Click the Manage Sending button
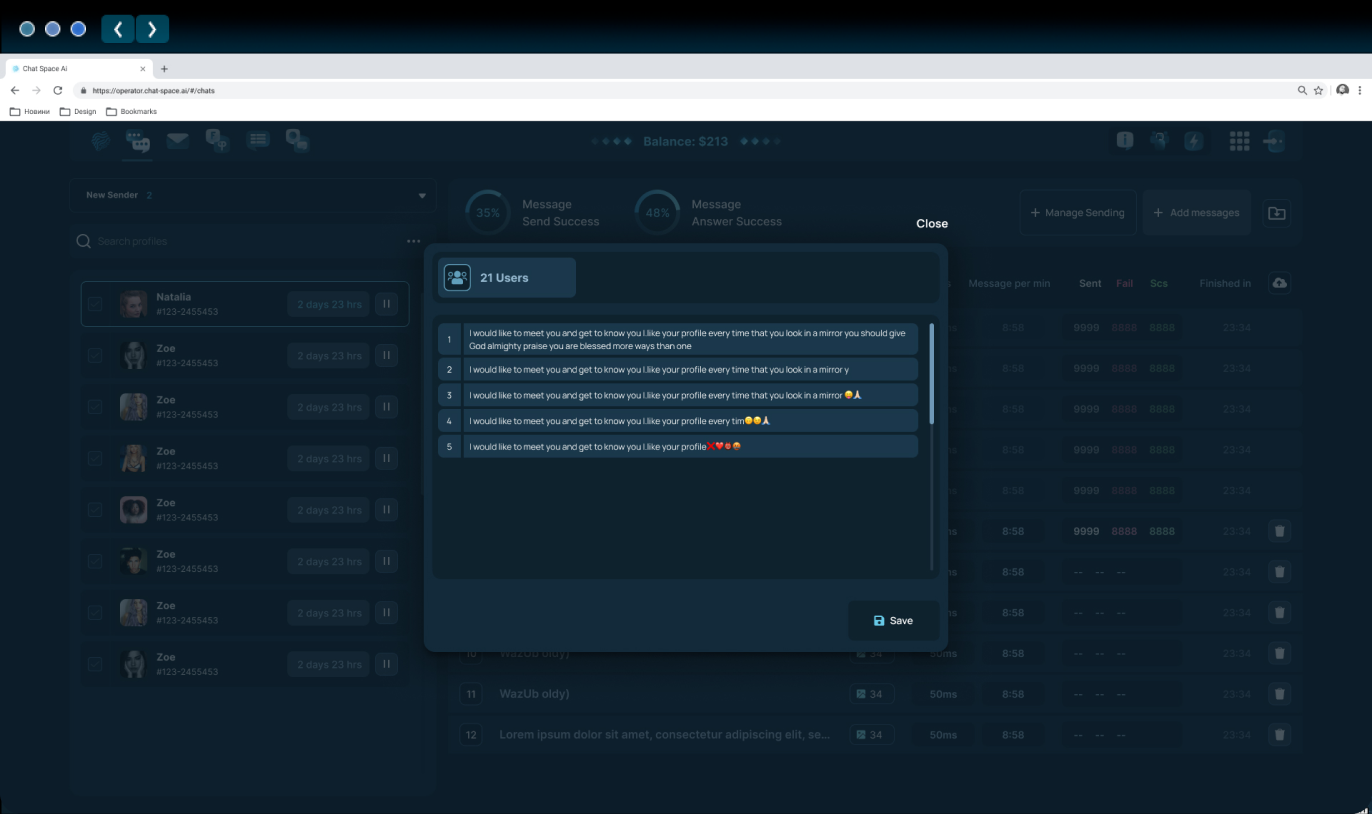 coord(1077,213)
